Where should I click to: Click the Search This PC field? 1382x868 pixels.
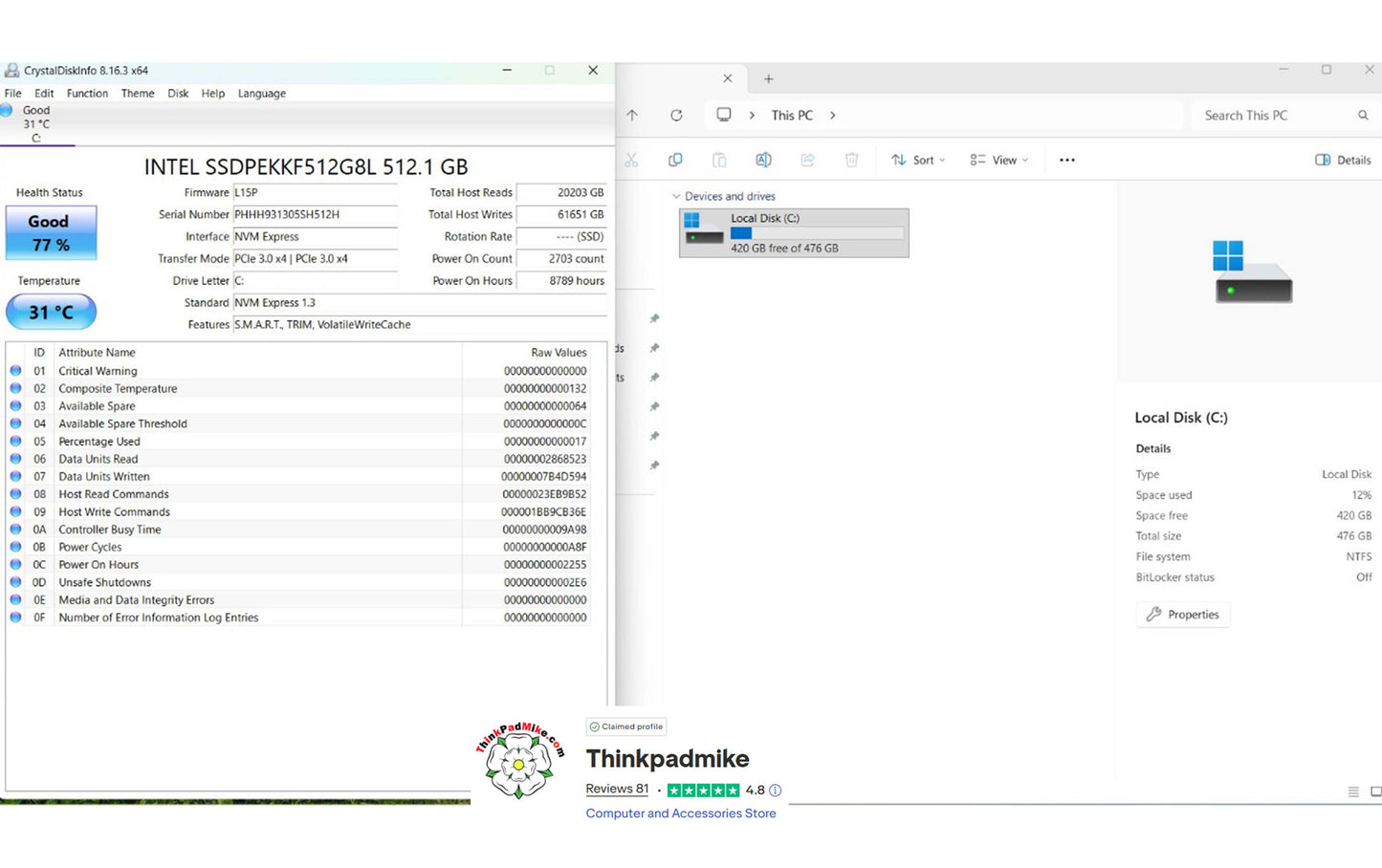click(x=1283, y=116)
